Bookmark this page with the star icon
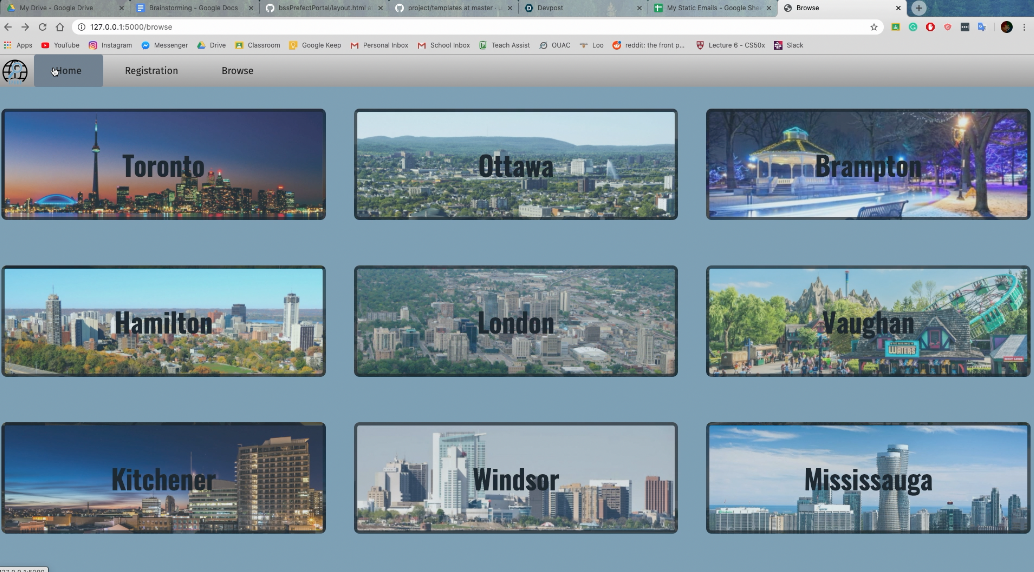 [x=874, y=27]
